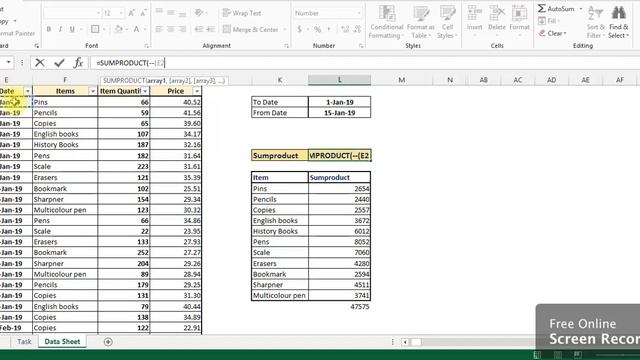Click Wrap Text in Alignment group

[242, 13]
